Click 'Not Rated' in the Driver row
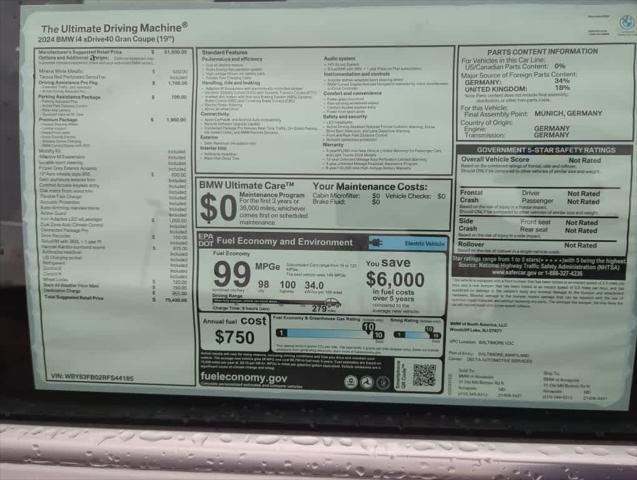 pos(583,194)
